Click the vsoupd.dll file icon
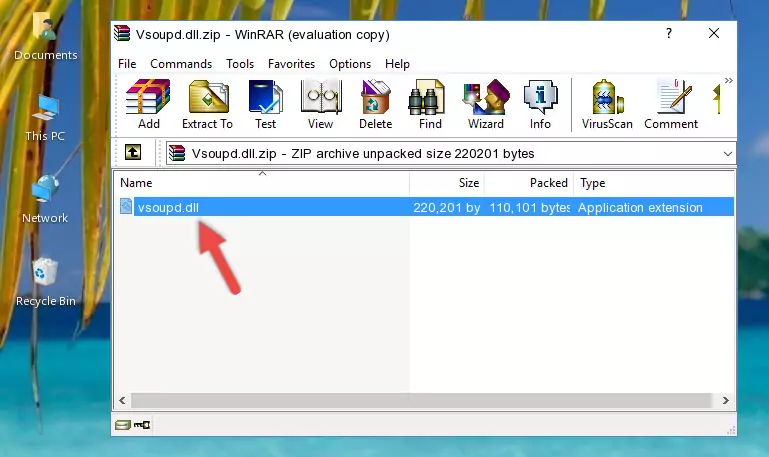The width and height of the screenshot is (769, 457). [126, 206]
